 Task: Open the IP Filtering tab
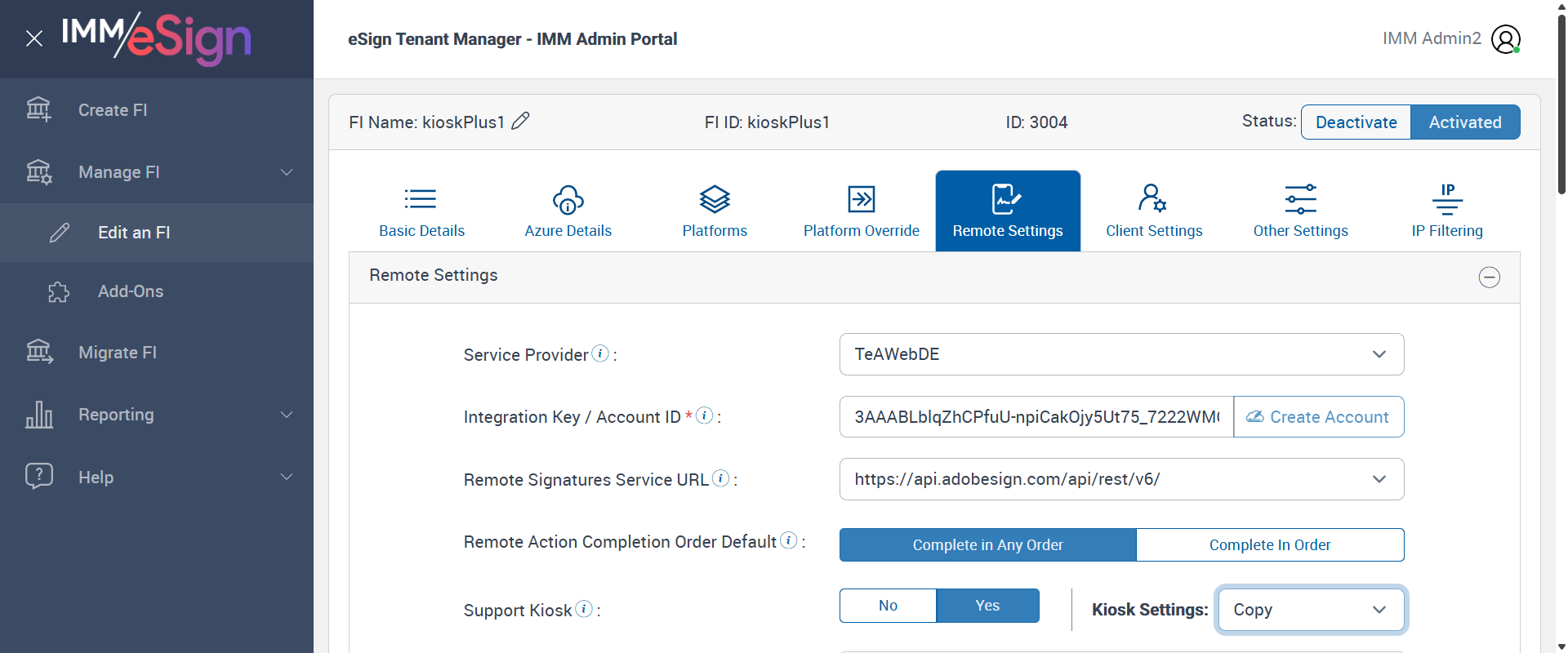tap(1446, 211)
